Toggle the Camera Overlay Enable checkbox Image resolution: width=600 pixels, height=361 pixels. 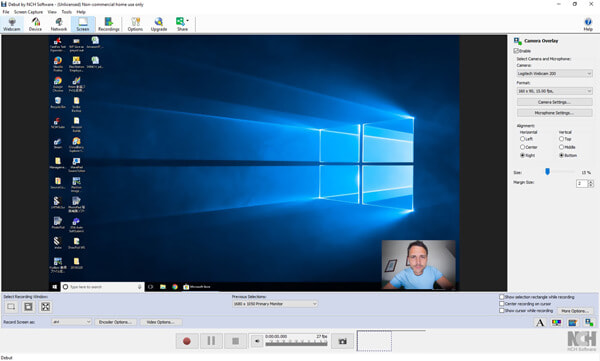point(516,51)
